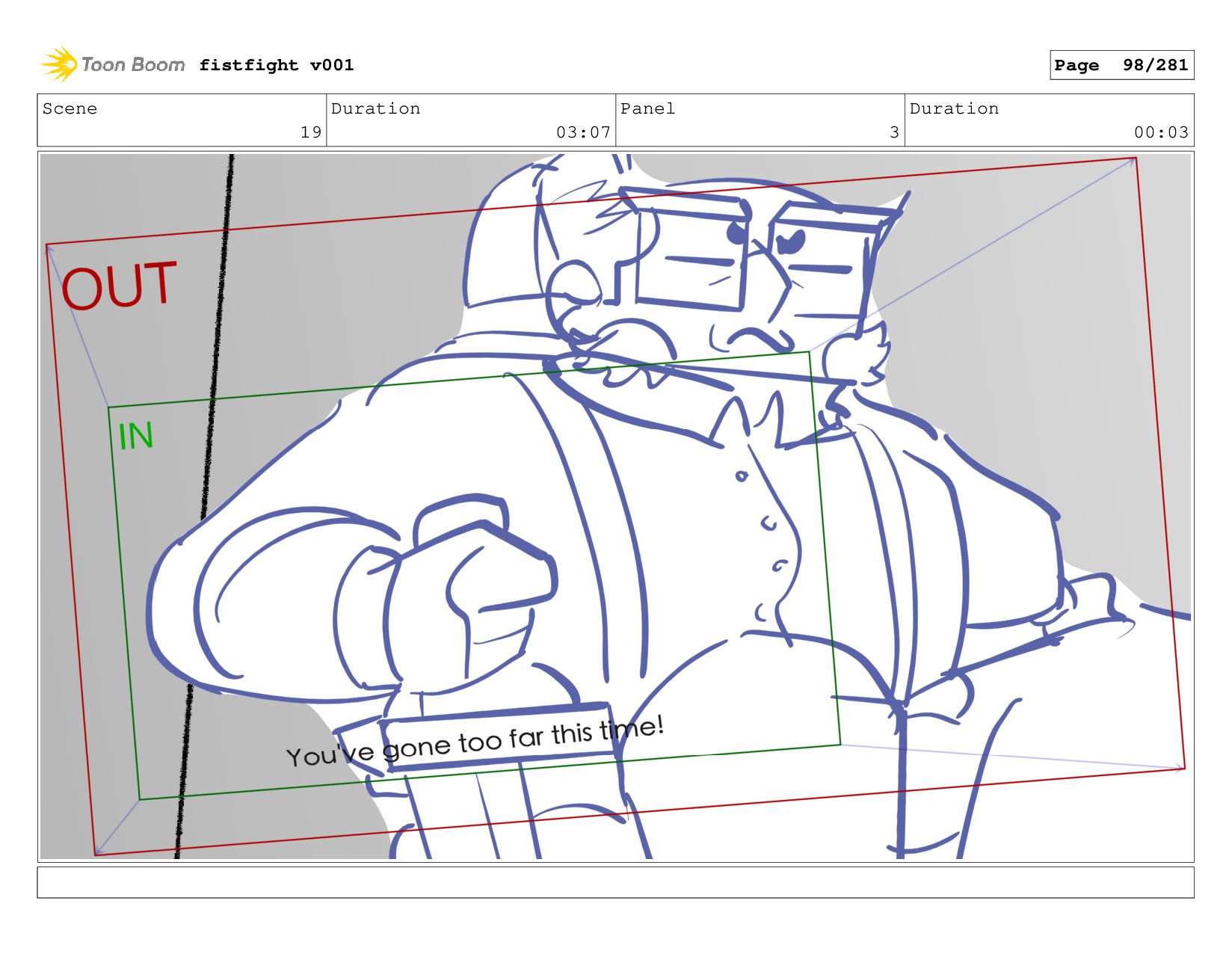
Task: Select the panel number '3'
Action: point(894,132)
